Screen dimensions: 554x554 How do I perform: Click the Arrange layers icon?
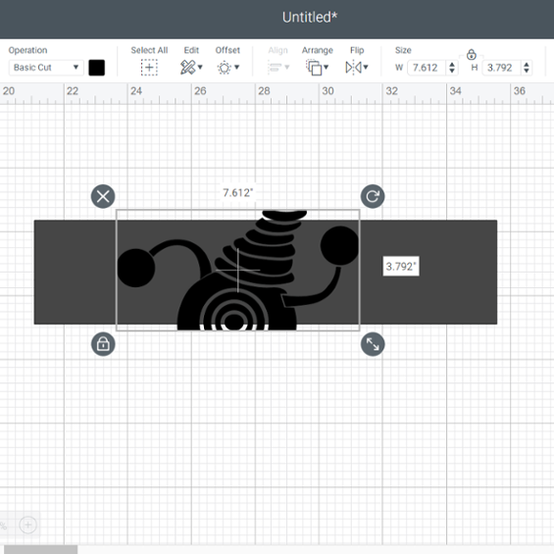click(314, 67)
